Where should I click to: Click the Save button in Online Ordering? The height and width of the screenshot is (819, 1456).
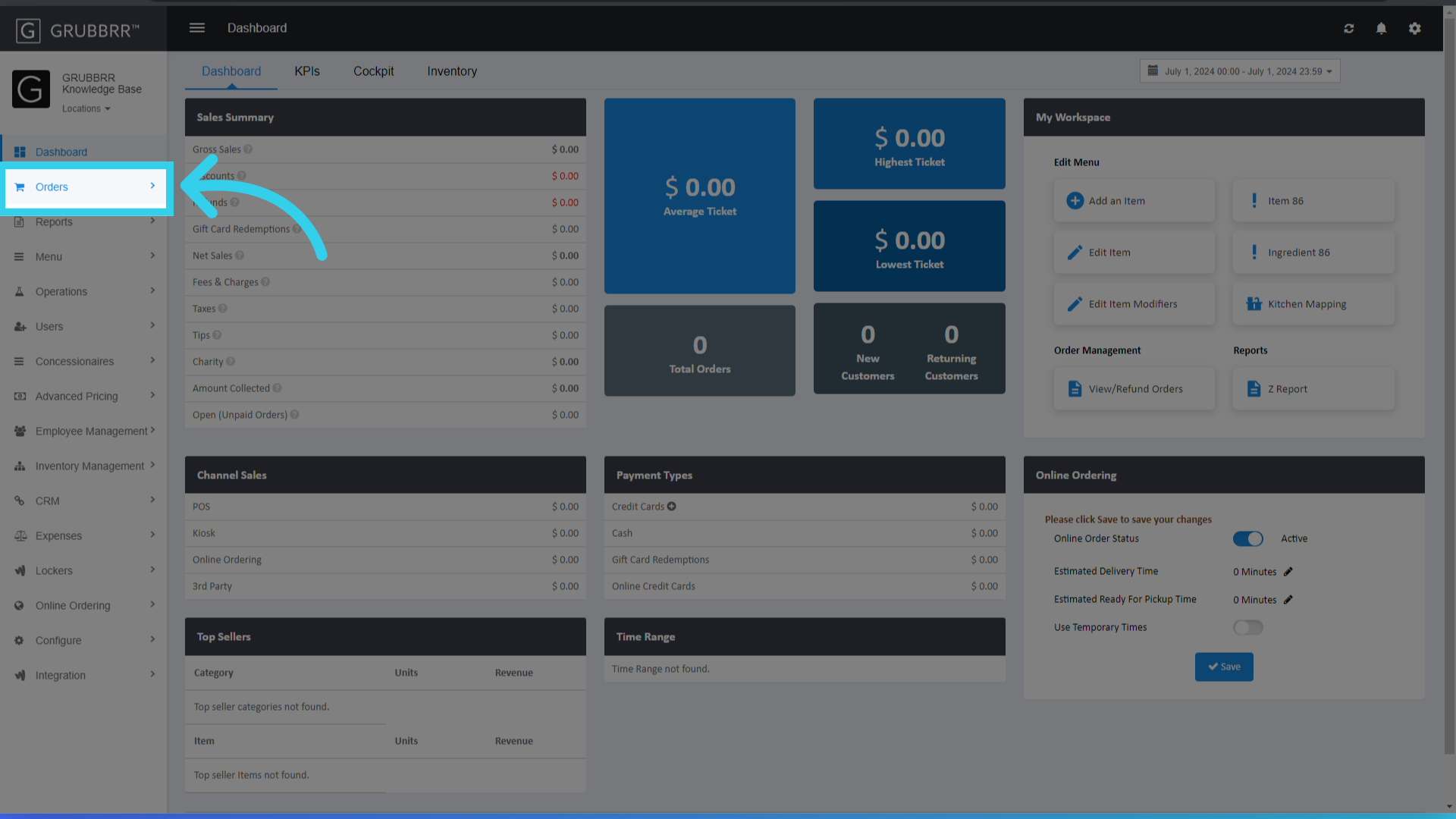pos(1223,667)
